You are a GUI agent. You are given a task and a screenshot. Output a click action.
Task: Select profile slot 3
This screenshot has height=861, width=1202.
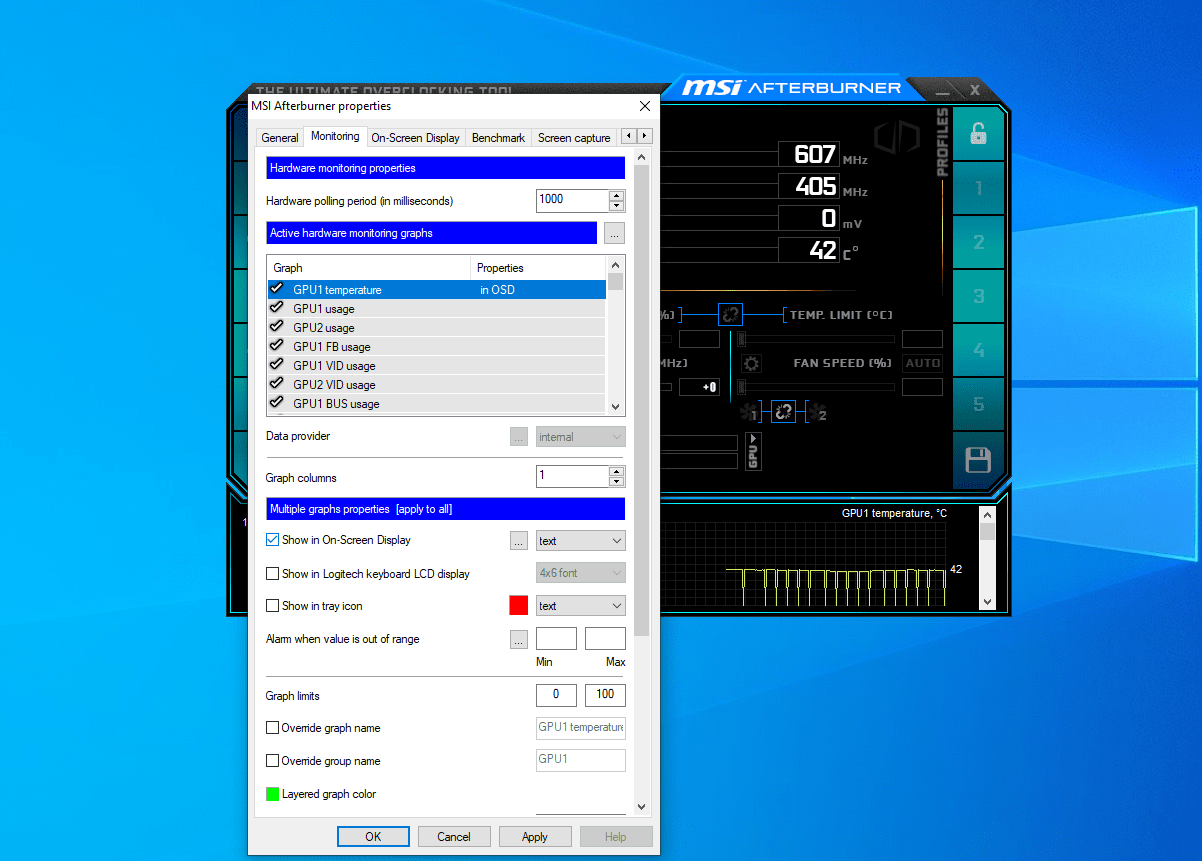tap(978, 297)
